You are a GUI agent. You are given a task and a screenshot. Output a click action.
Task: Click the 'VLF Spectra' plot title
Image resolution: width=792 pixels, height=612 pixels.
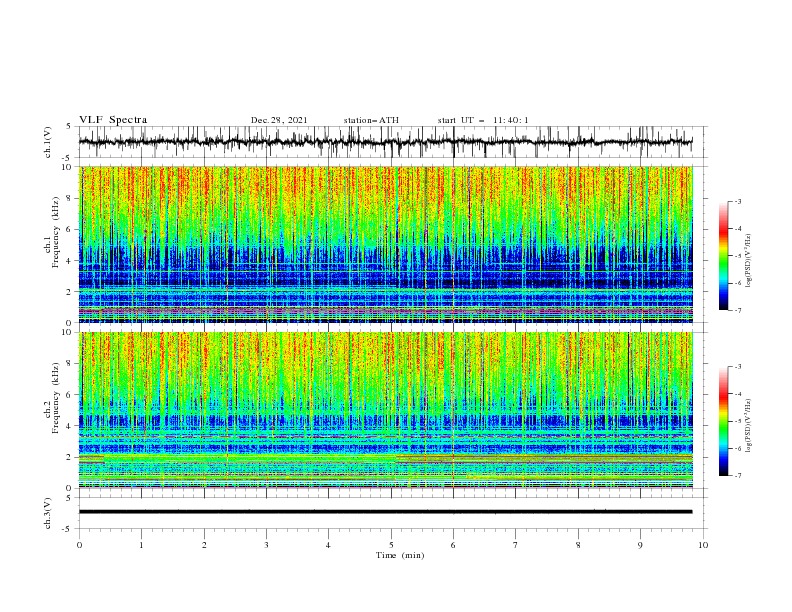click(113, 120)
